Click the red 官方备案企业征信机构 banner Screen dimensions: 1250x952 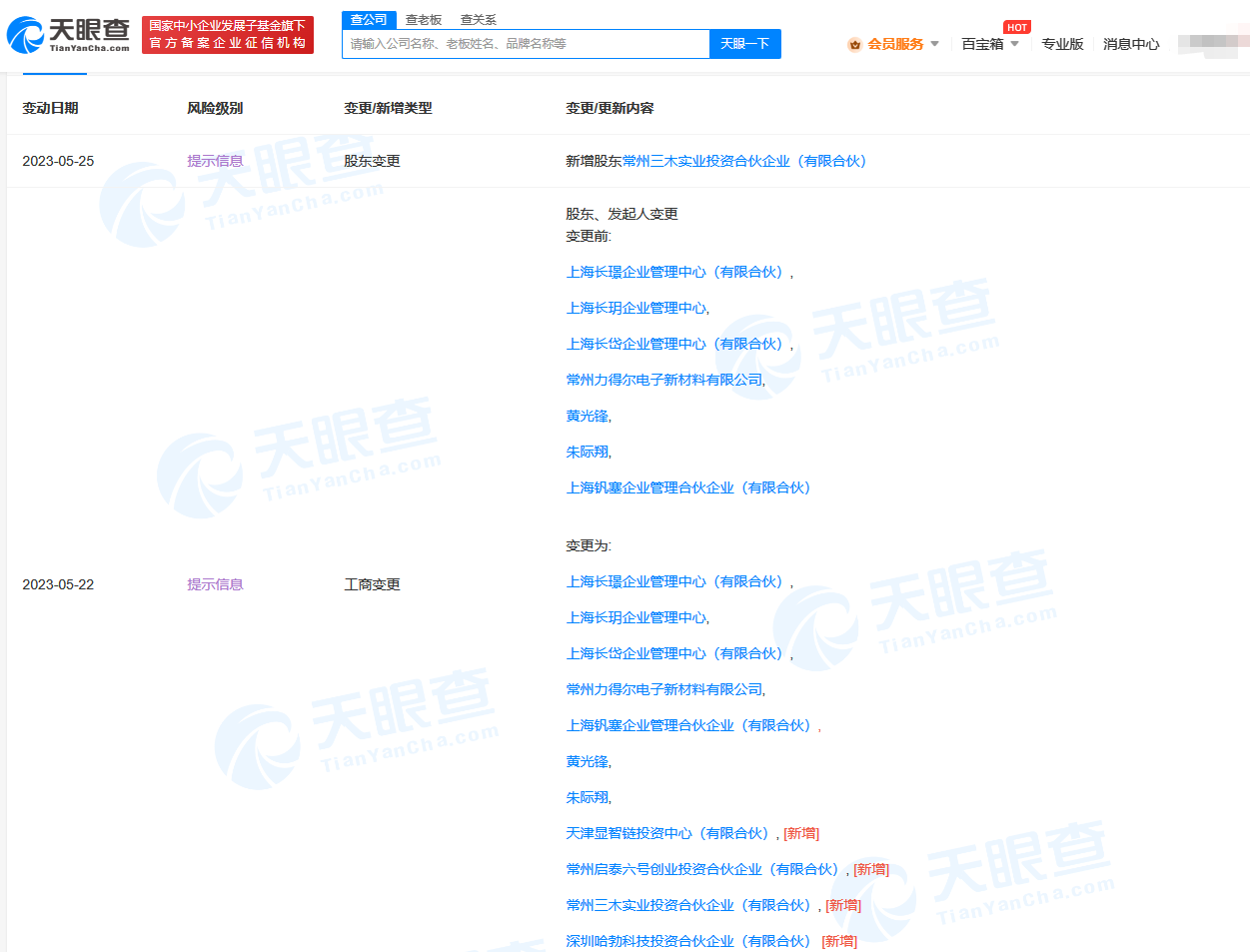tap(228, 35)
